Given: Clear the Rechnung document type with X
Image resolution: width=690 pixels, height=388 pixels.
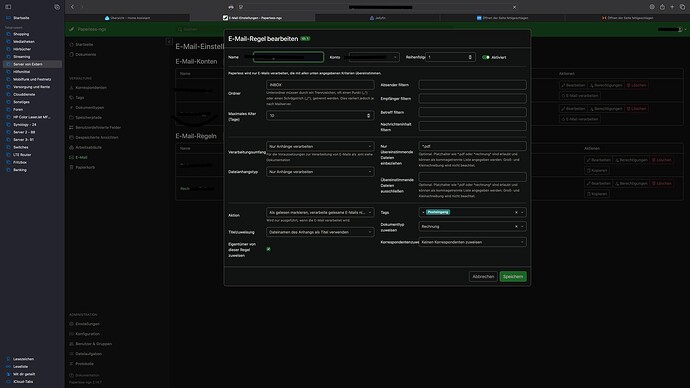Looking at the screenshot, I should pos(516,227).
